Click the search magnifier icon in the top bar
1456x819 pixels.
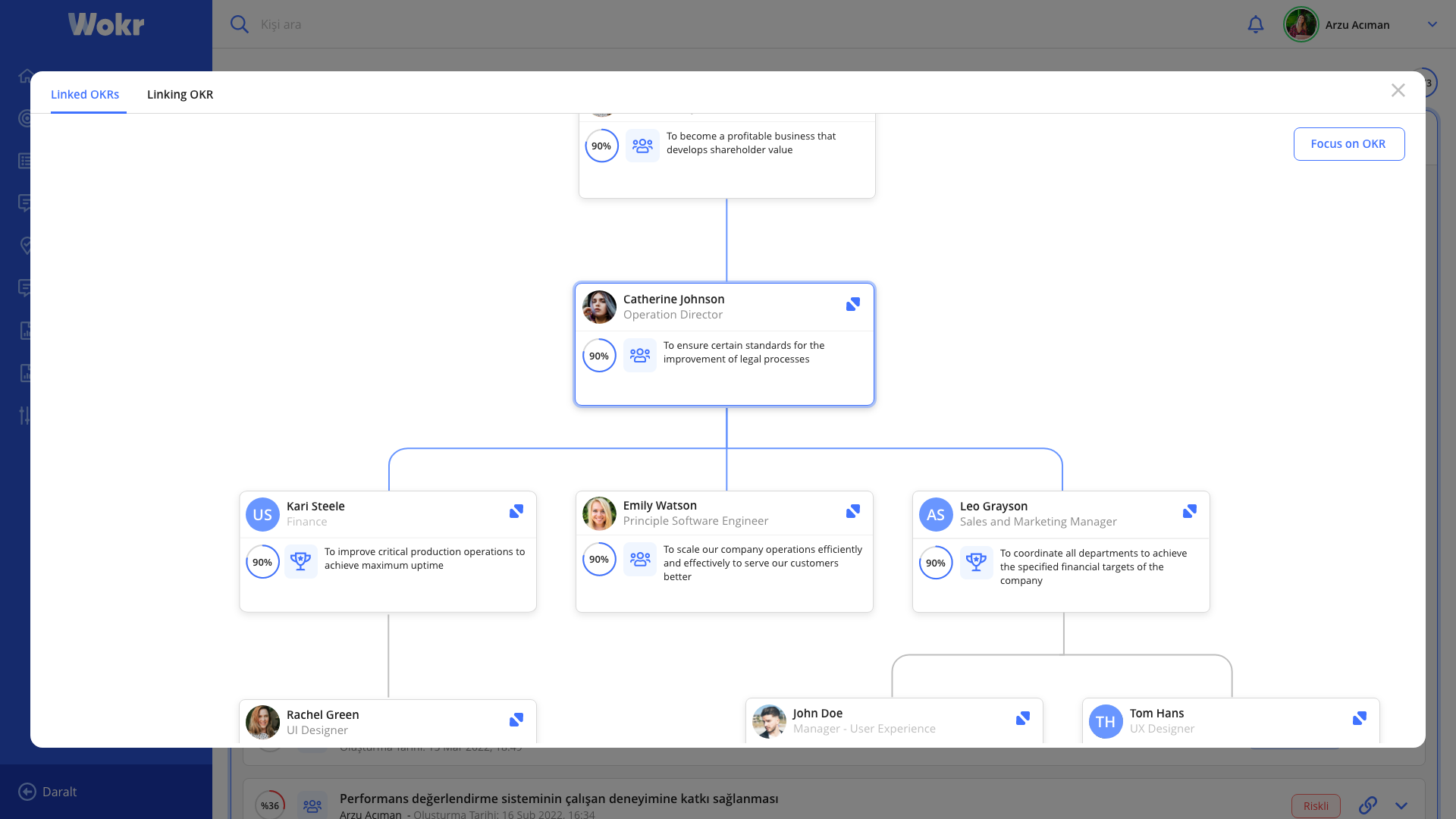pos(240,24)
